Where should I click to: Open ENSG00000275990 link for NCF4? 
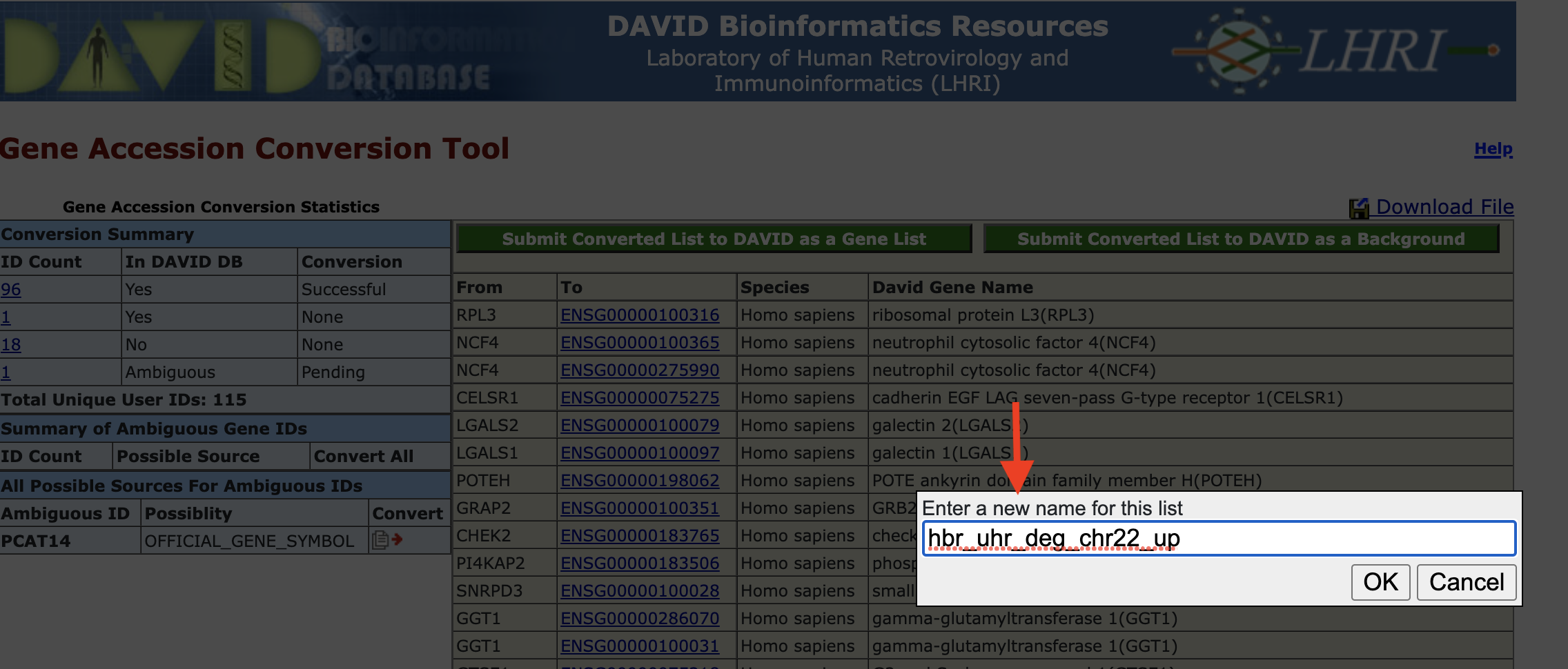pos(639,370)
